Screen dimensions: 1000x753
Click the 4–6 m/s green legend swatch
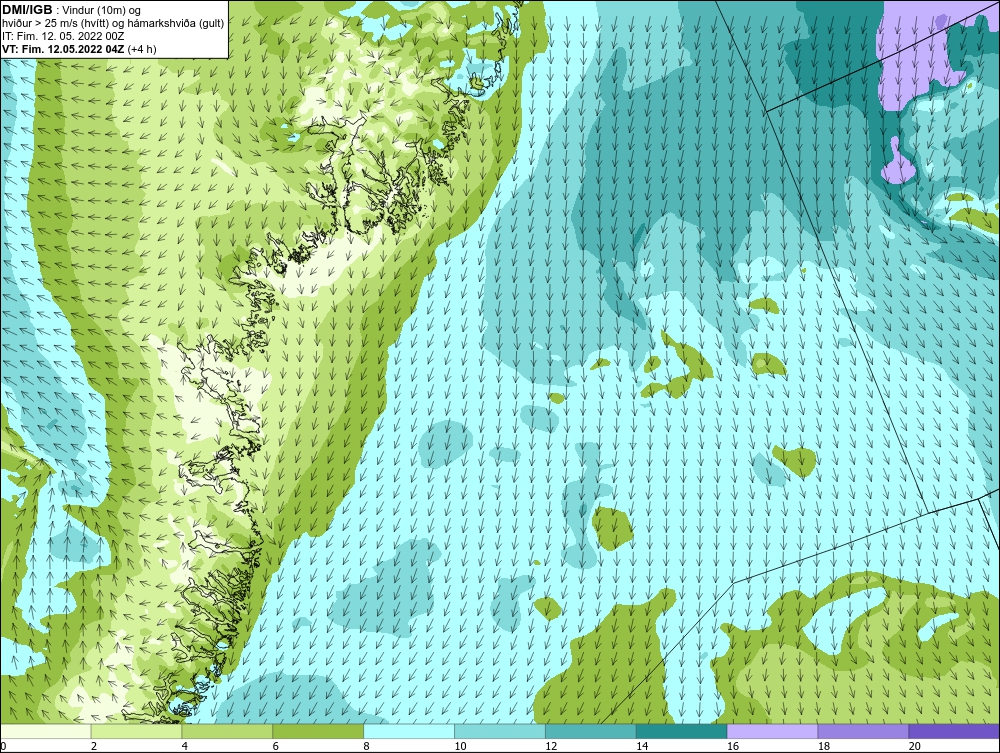point(227,731)
